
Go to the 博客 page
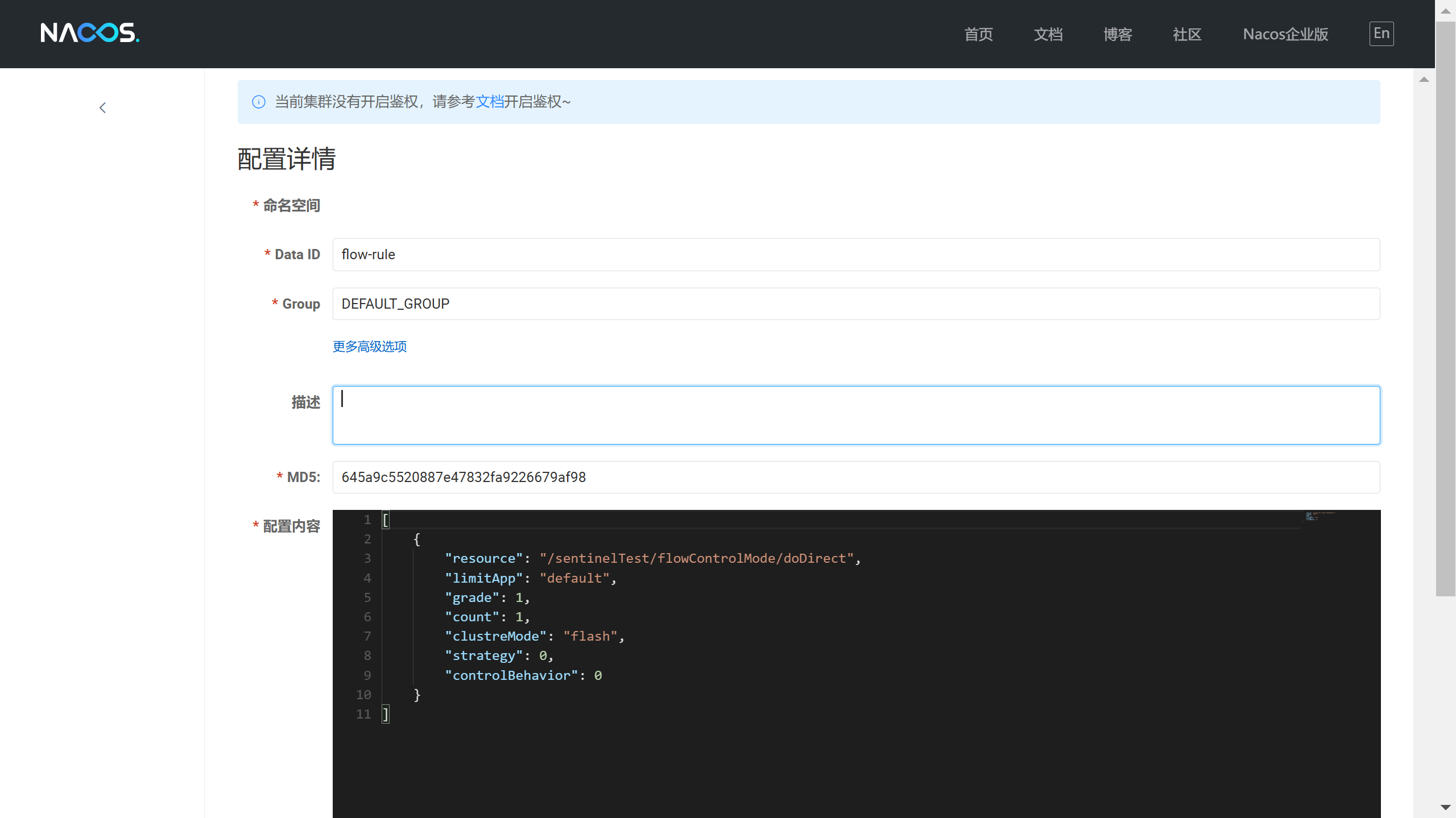[x=1118, y=34]
